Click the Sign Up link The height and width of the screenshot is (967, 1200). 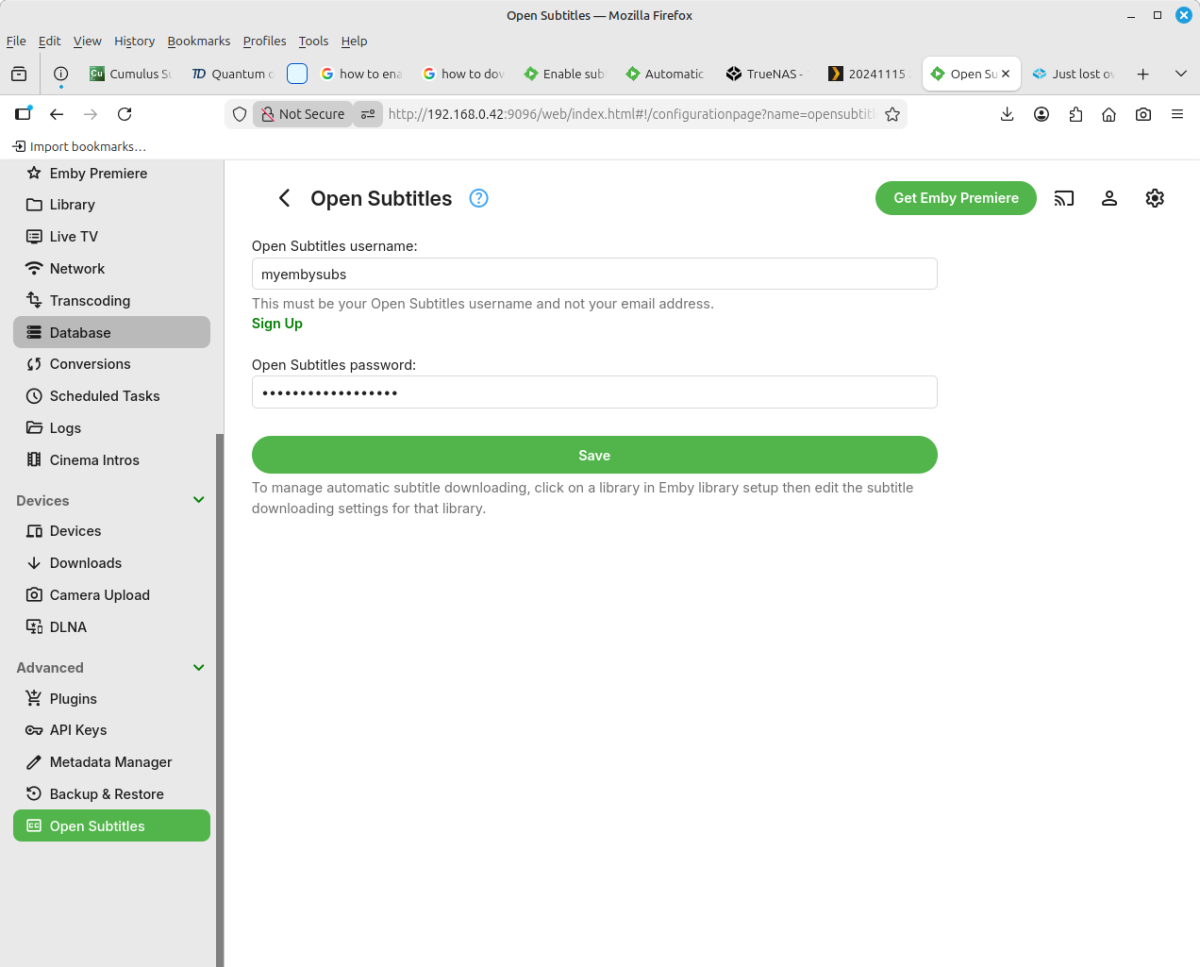(277, 323)
